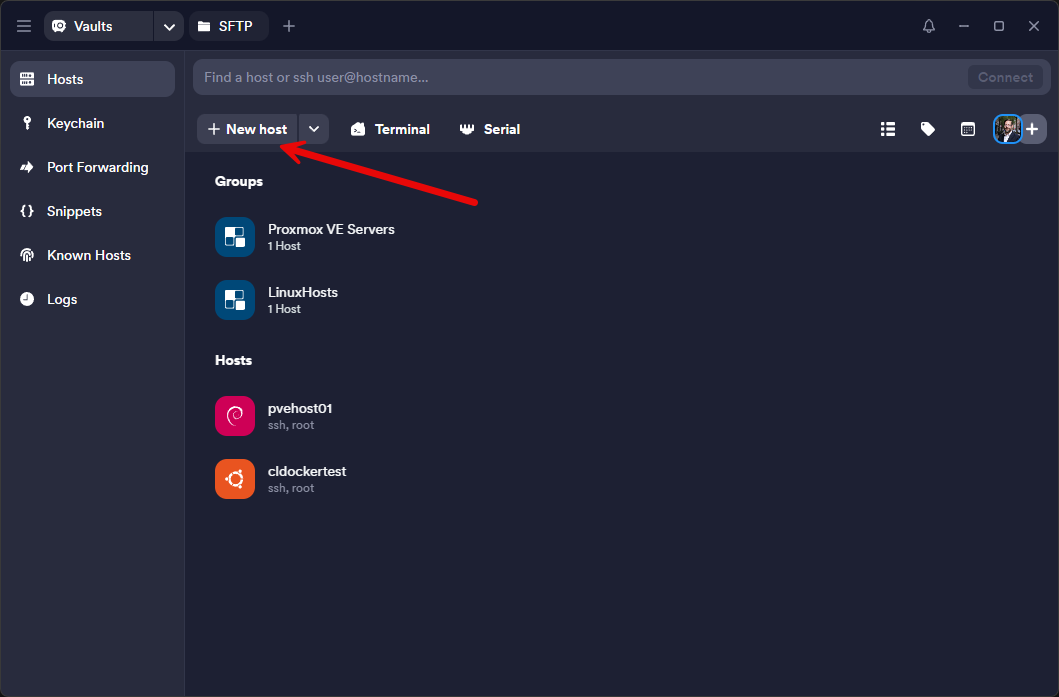Click '1 Host' under LinuxHosts
Screen dimensions: 1059x697
tap(284, 309)
